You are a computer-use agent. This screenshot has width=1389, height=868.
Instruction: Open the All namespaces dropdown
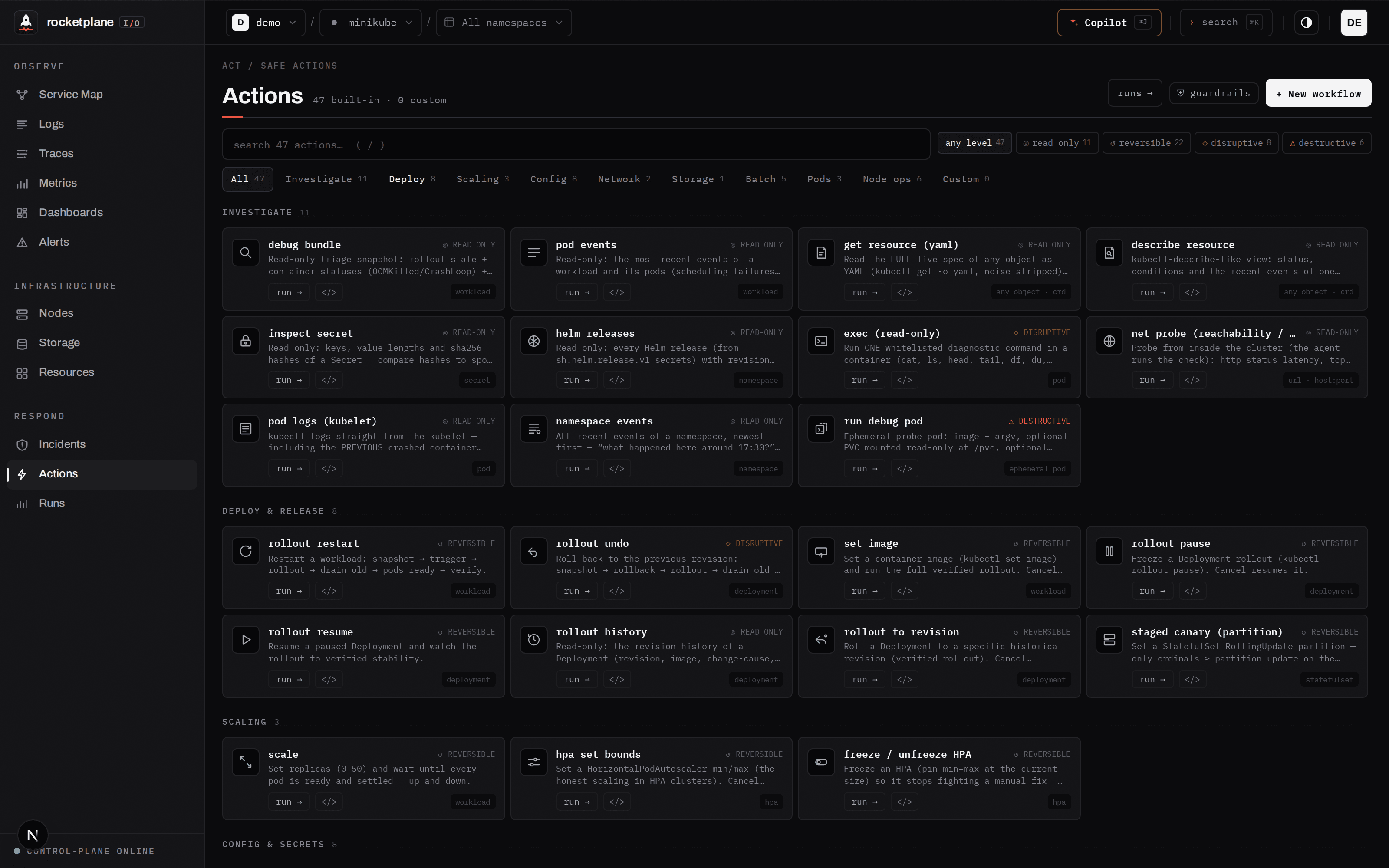click(504, 23)
